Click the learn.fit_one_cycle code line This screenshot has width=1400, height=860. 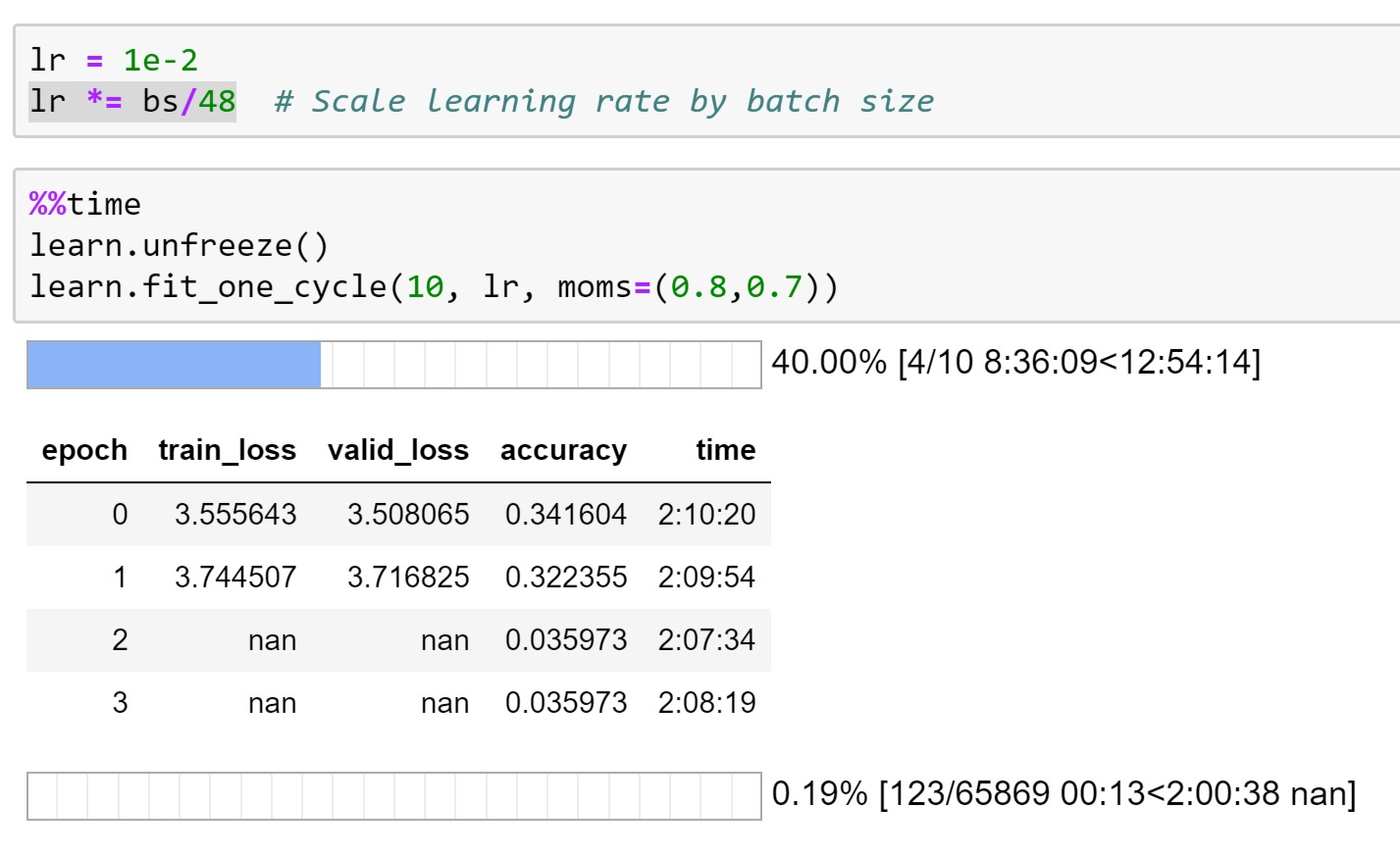point(433,286)
